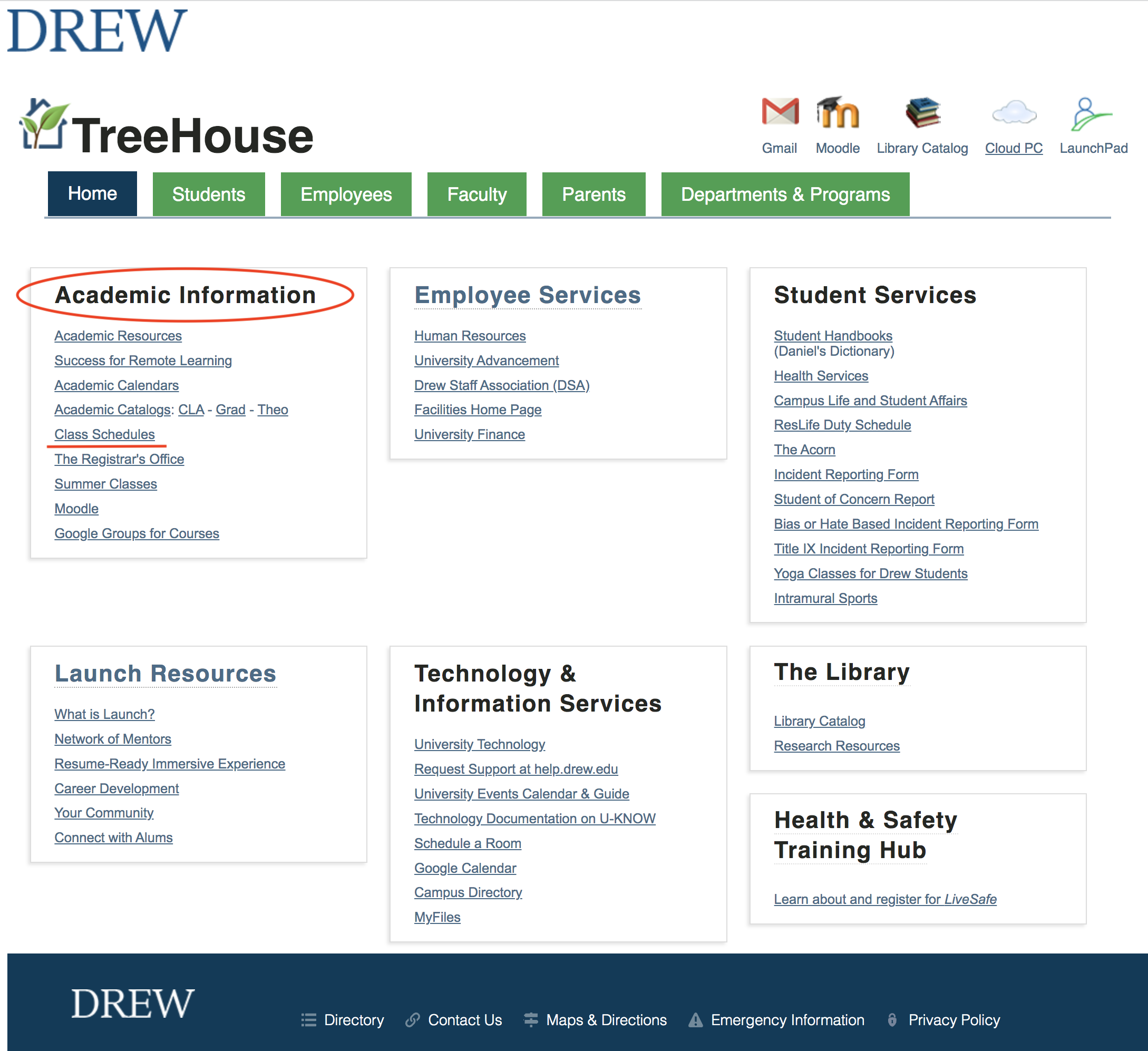The height and width of the screenshot is (1051, 1148).
Task: Click the Cloud PC text link
Action: pos(1014,148)
